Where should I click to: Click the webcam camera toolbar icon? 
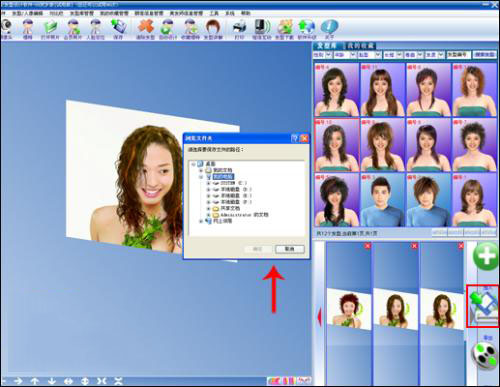tap(7, 27)
